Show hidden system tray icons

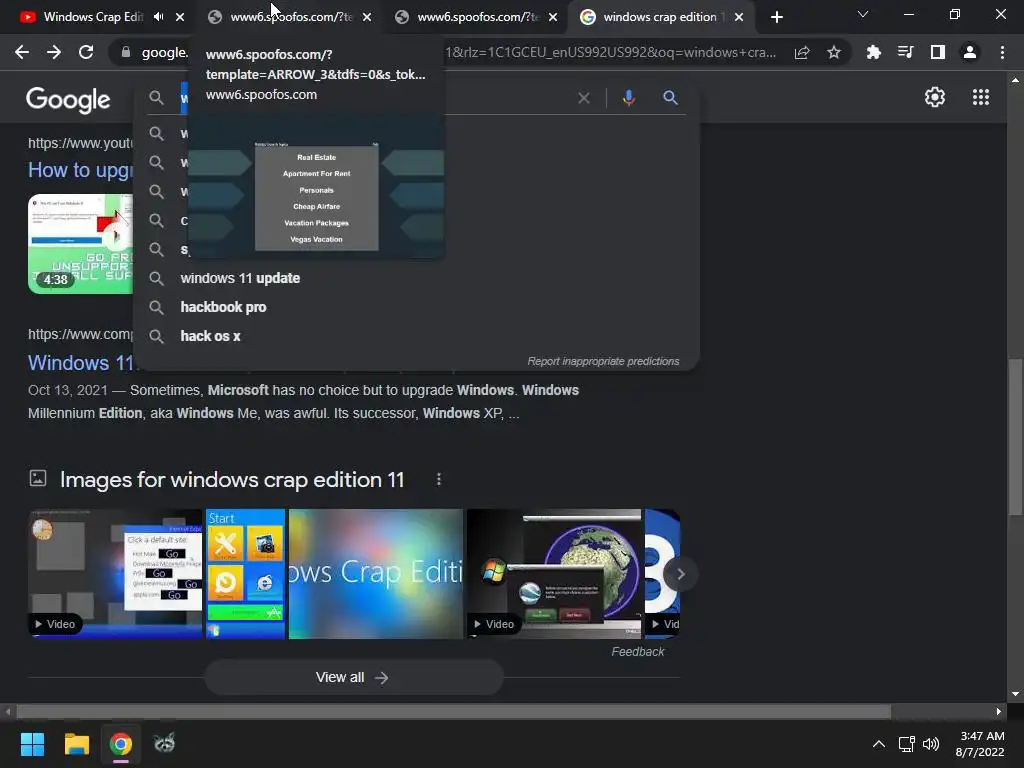point(878,744)
